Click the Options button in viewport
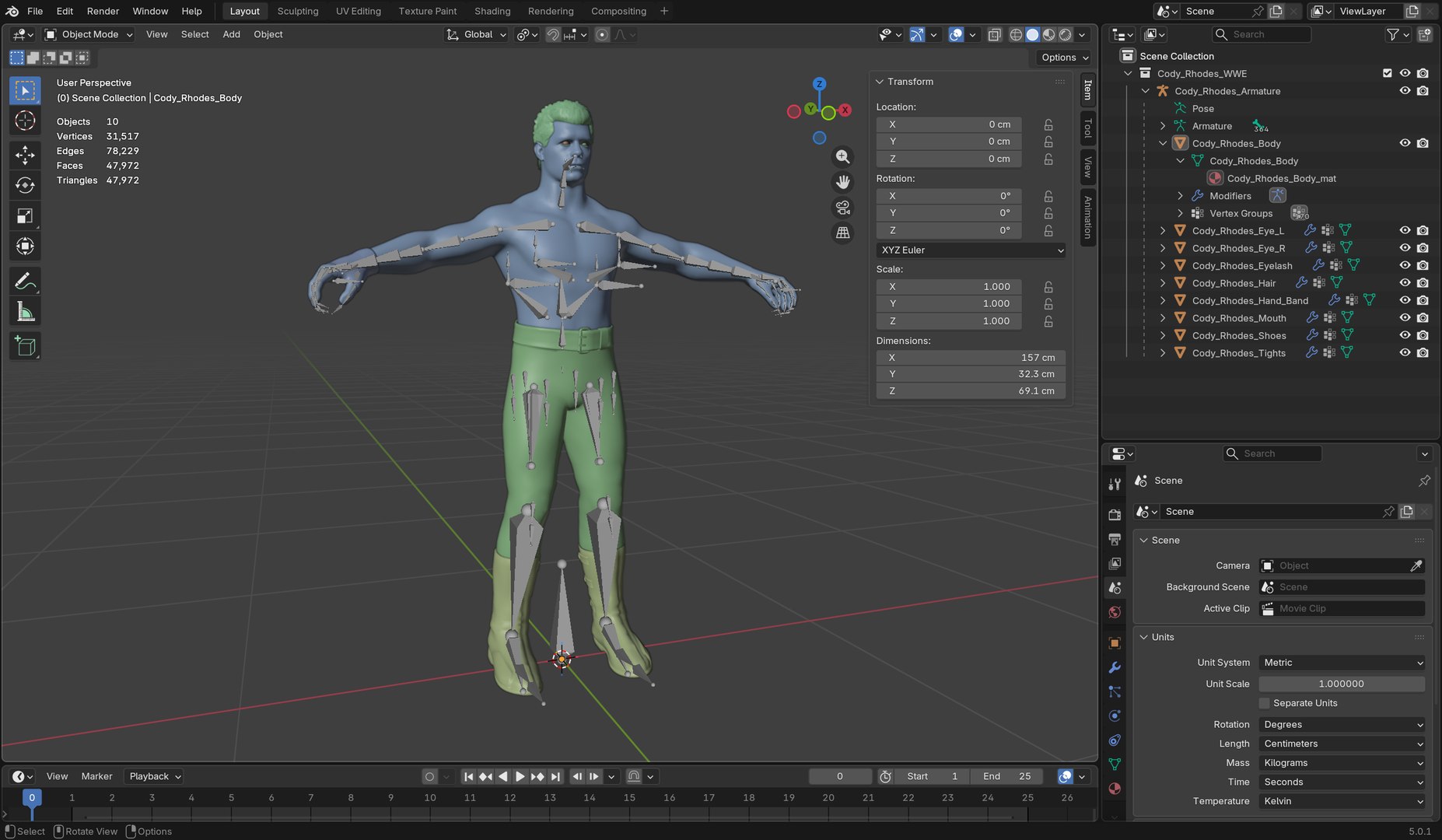 1063,58
